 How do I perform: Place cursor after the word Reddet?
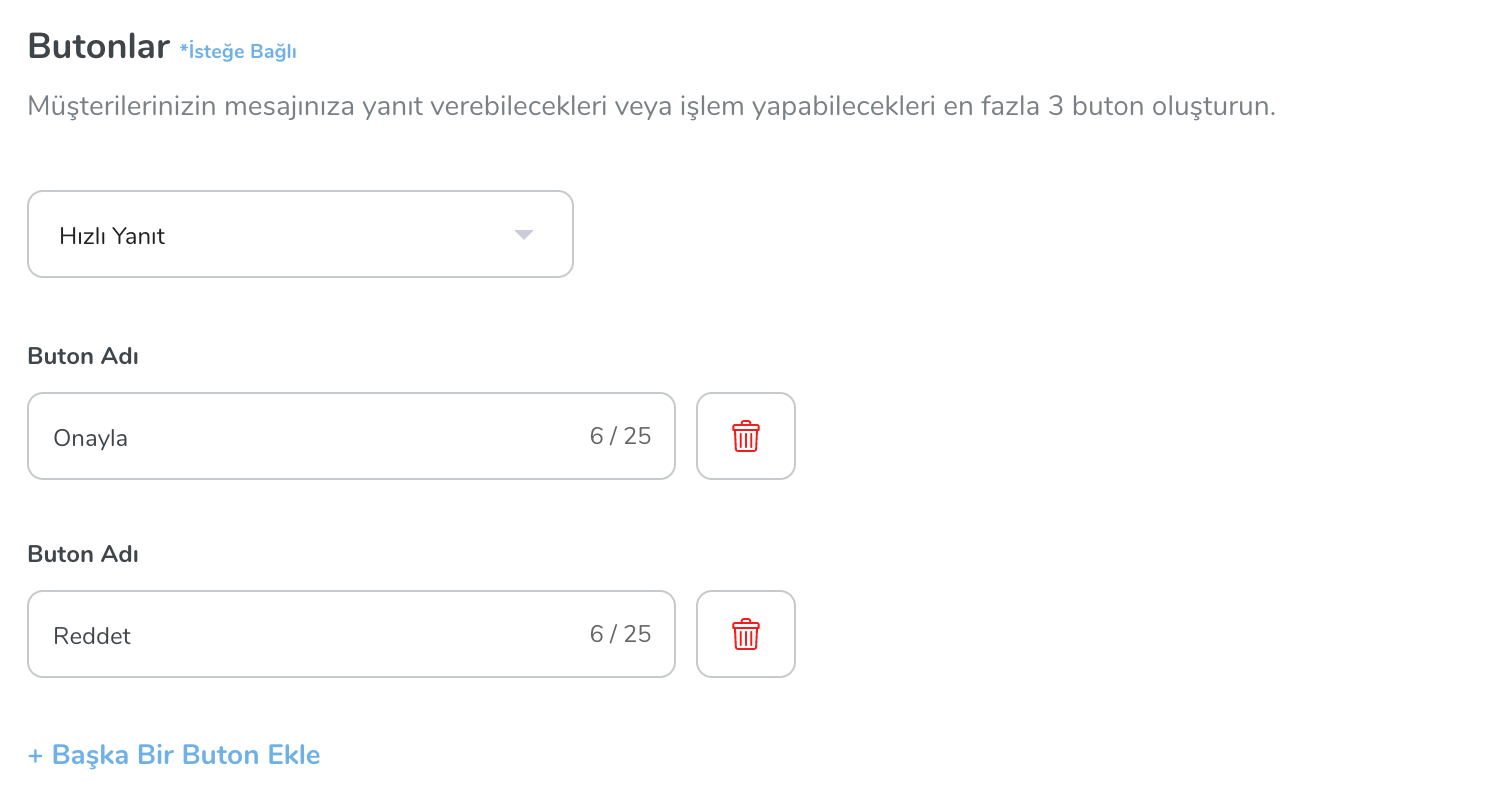click(133, 636)
